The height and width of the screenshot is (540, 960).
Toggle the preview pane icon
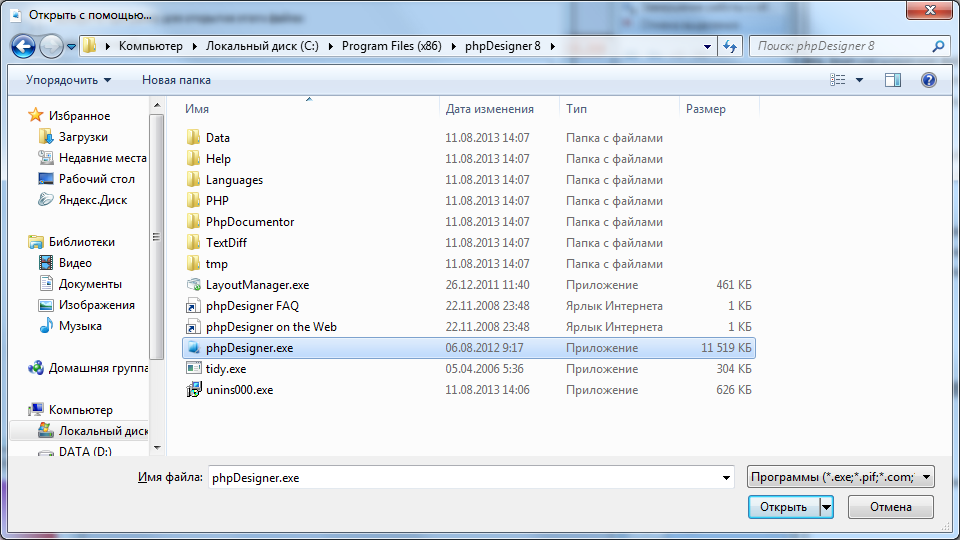coord(893,80)
